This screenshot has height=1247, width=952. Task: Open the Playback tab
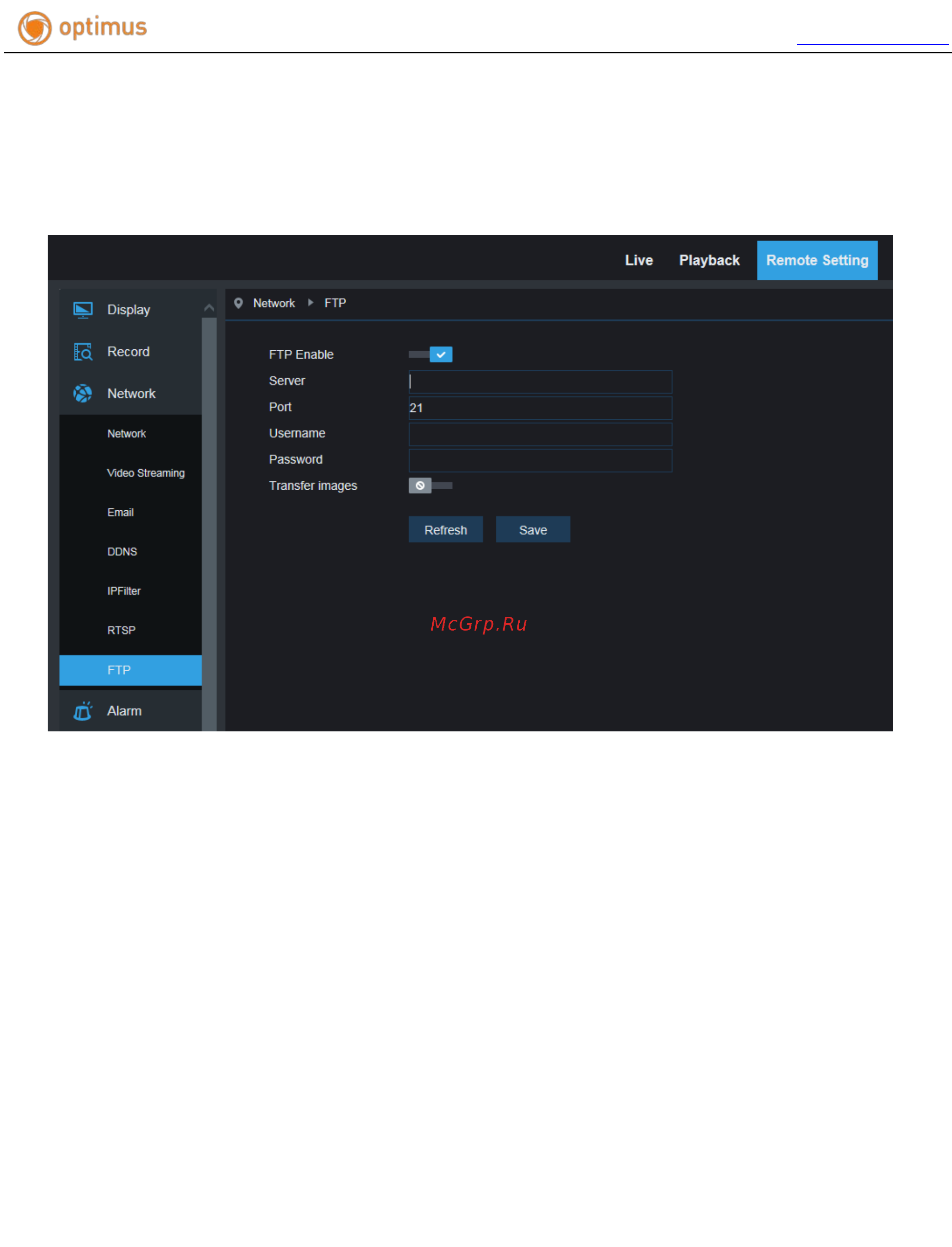click(x=709, y=260)
